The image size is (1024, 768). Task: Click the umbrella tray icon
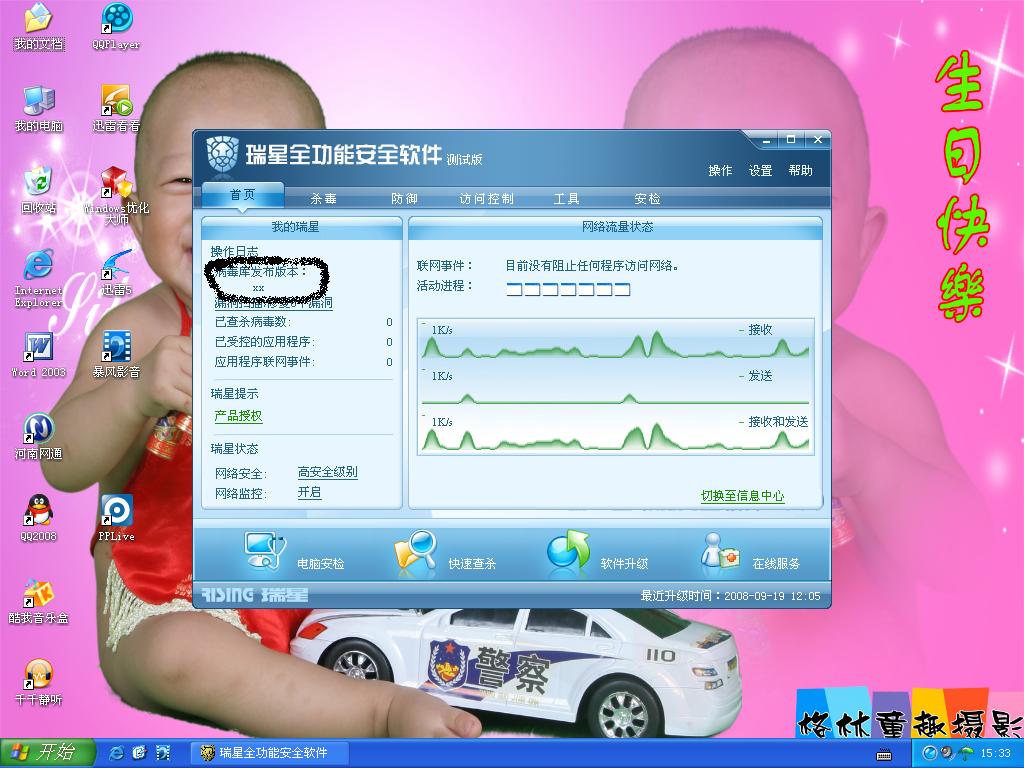pos(967,753)
